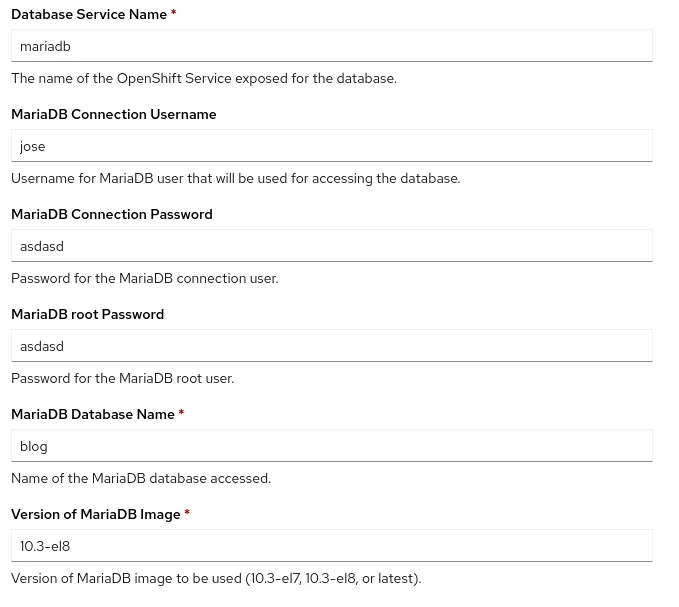Screen dimensions: 679x607
Task: Click the "MariaDB Connection Password" label
Action: click(x=111, y=214)
